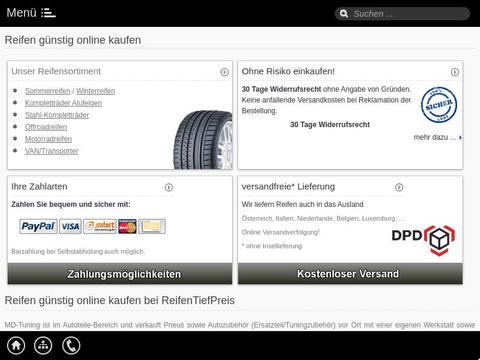The width and height of the screenshot is (480, 360).
Task: Click 'Ohne Risiko einkaufen!' heading
Action: [x=288, y=71]
